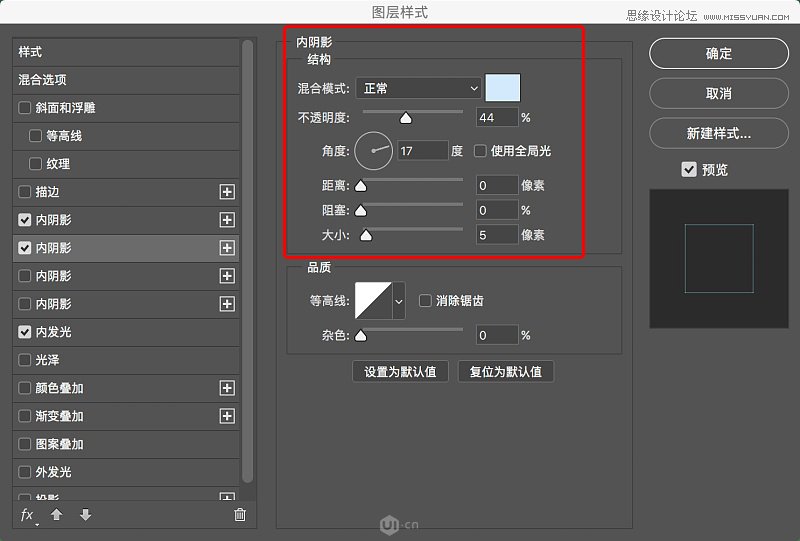Viewport: 800px width, 541px height.
Task: Click the light blue shadow color swatch
Action: pos(503,88)
